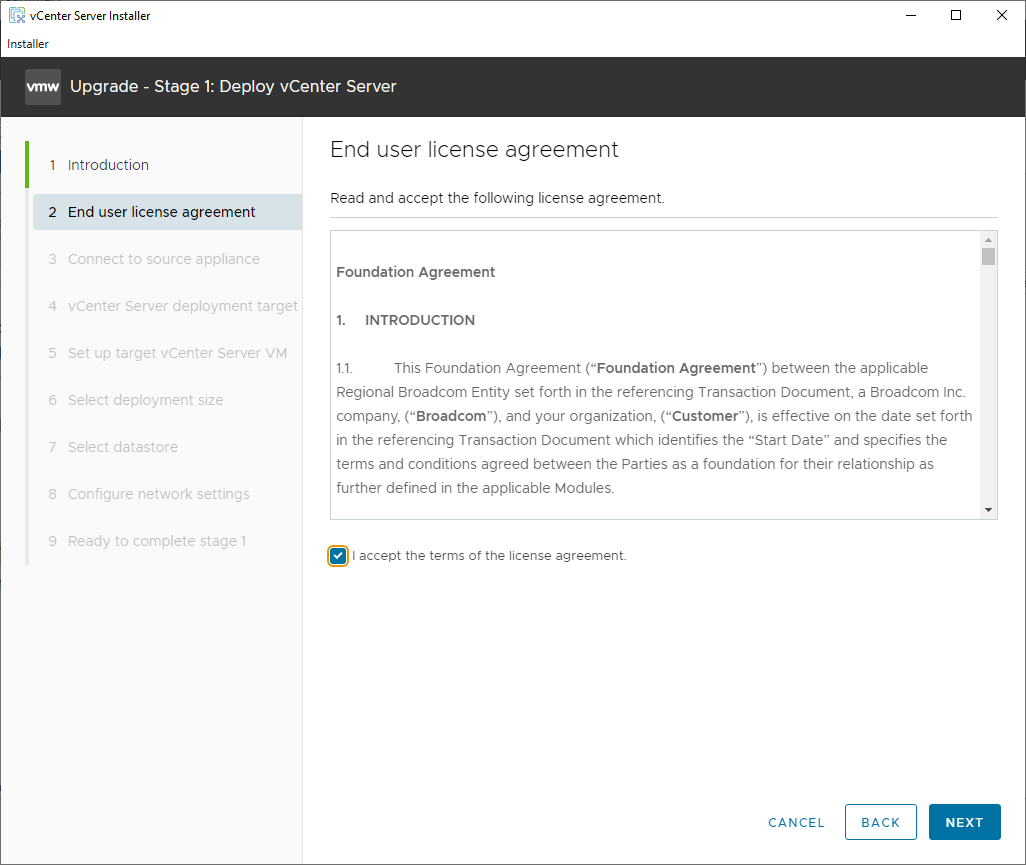Click the vmw logo in header
This screenshot has height=865, width=1026.
point(43,87)
